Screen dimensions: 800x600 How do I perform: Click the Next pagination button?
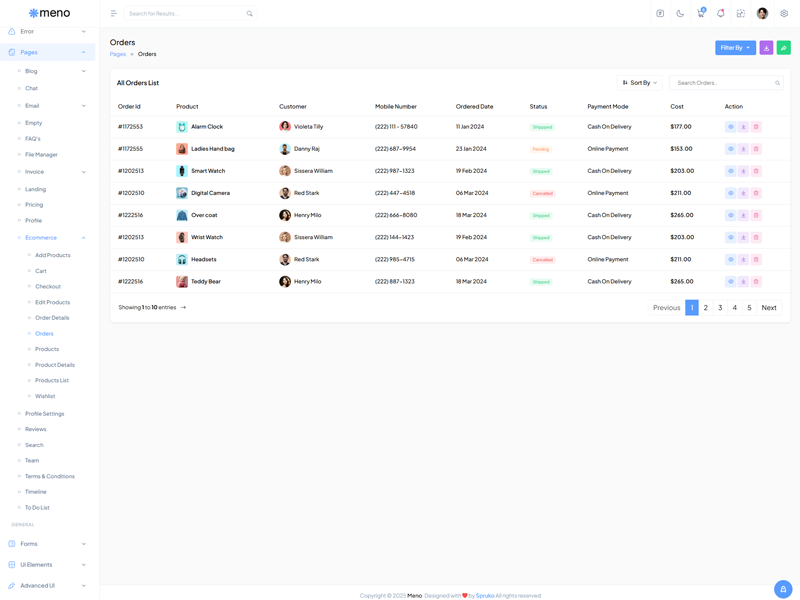click(x=768, y=308)
